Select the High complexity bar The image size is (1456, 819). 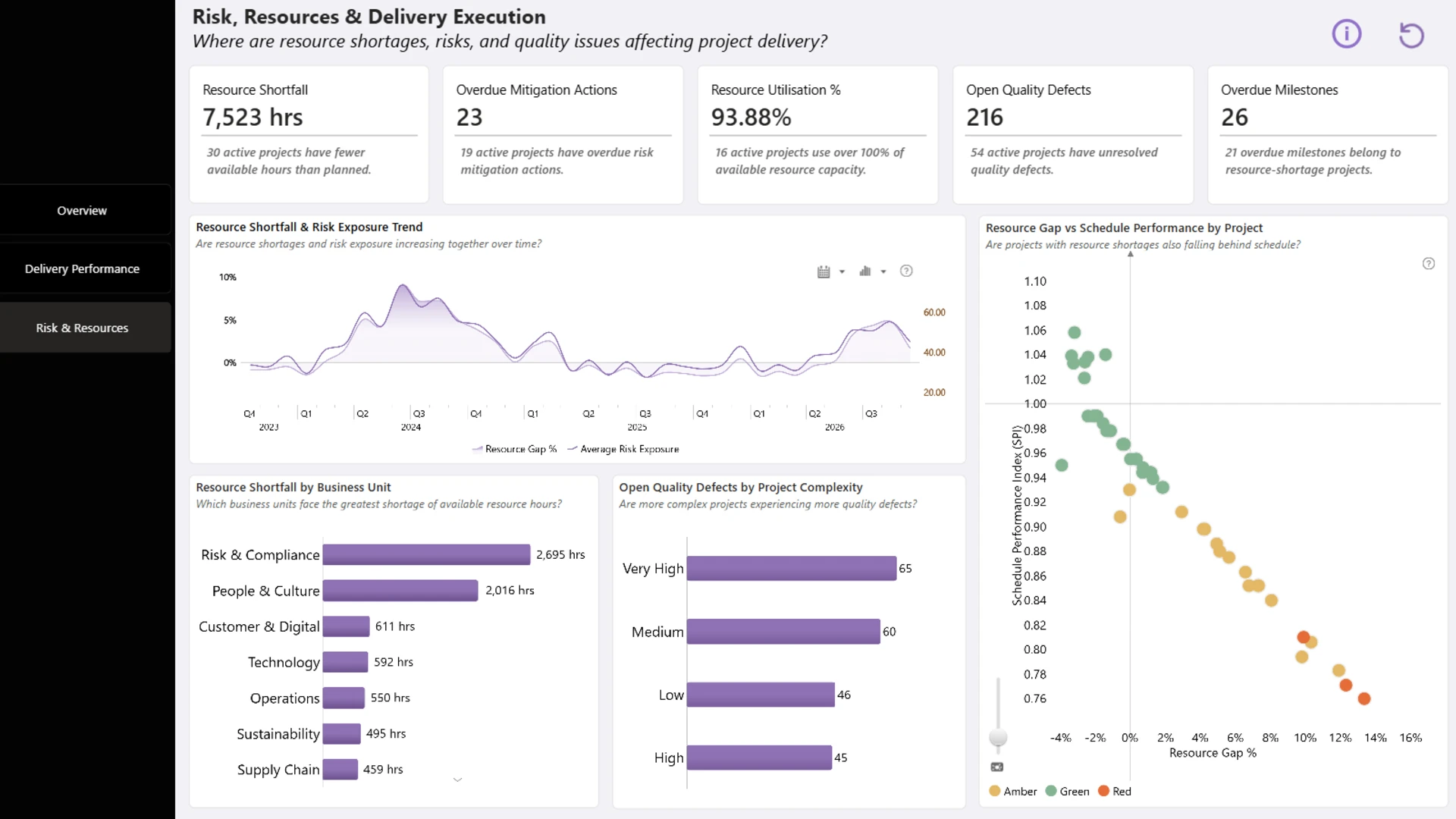(x=759, y=758)
